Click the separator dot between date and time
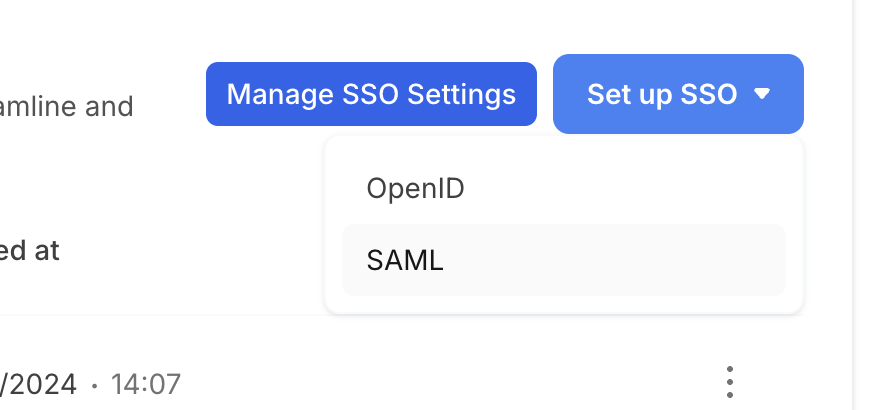The height and width of the screenshot is (410, 896). [94, 384]
